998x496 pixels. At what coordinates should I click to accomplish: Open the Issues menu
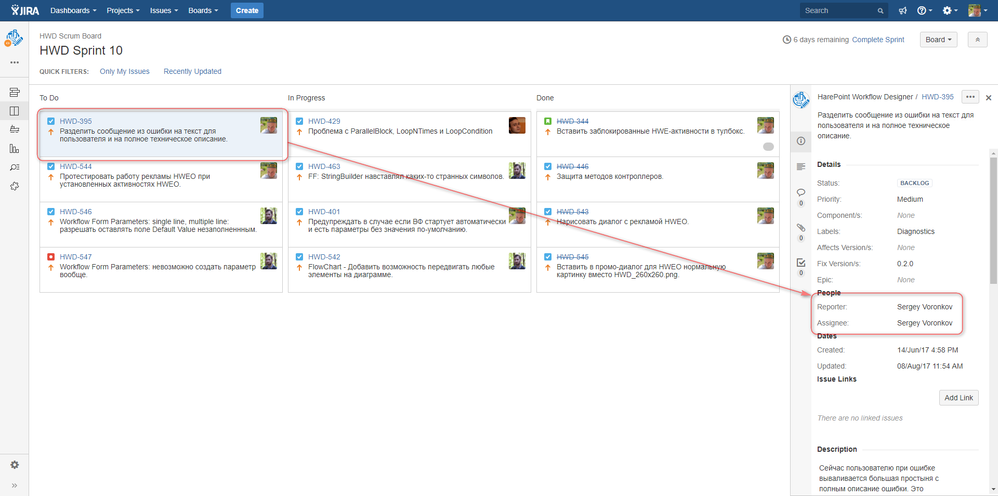(x=164, y=11)
